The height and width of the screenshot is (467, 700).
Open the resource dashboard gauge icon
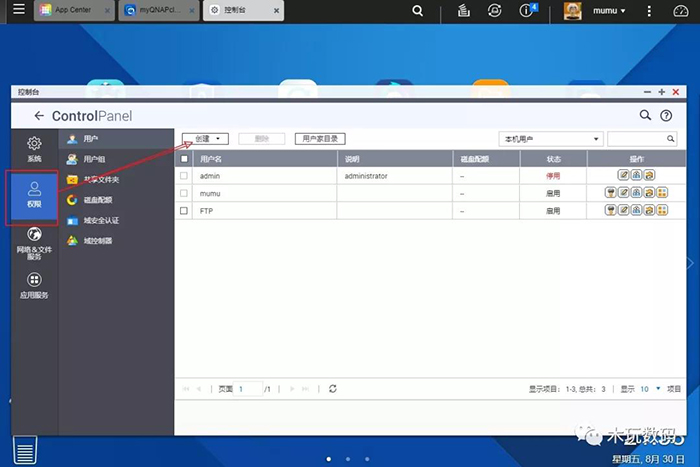pyautogui.click(x=680, y=11)
